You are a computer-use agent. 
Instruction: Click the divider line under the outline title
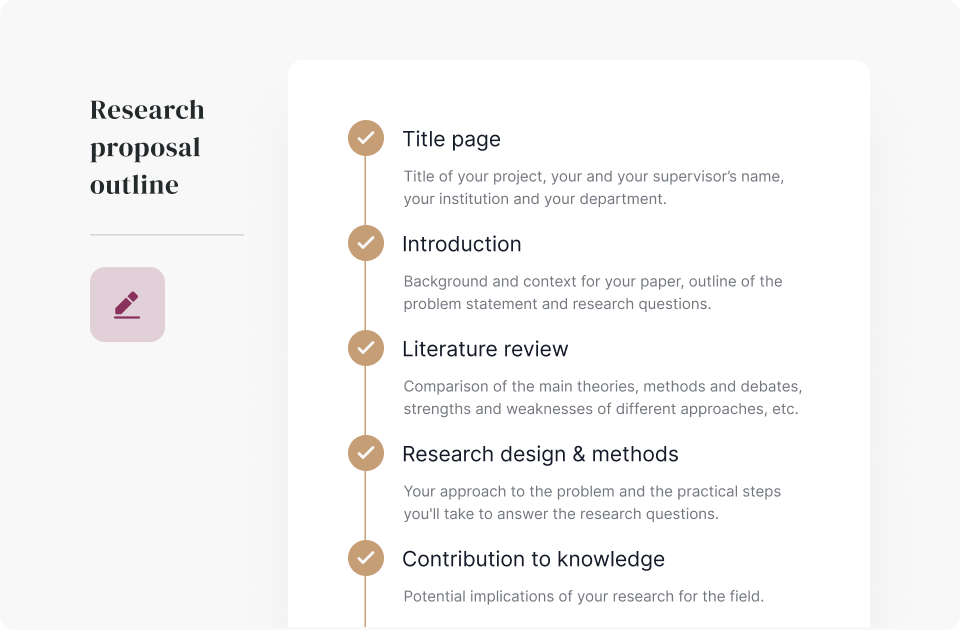pyautogui.click(x=167, y=235)
